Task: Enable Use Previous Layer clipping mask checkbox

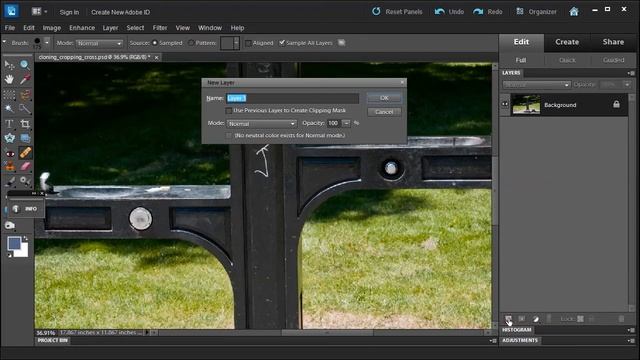Action: tap(229, 111)
